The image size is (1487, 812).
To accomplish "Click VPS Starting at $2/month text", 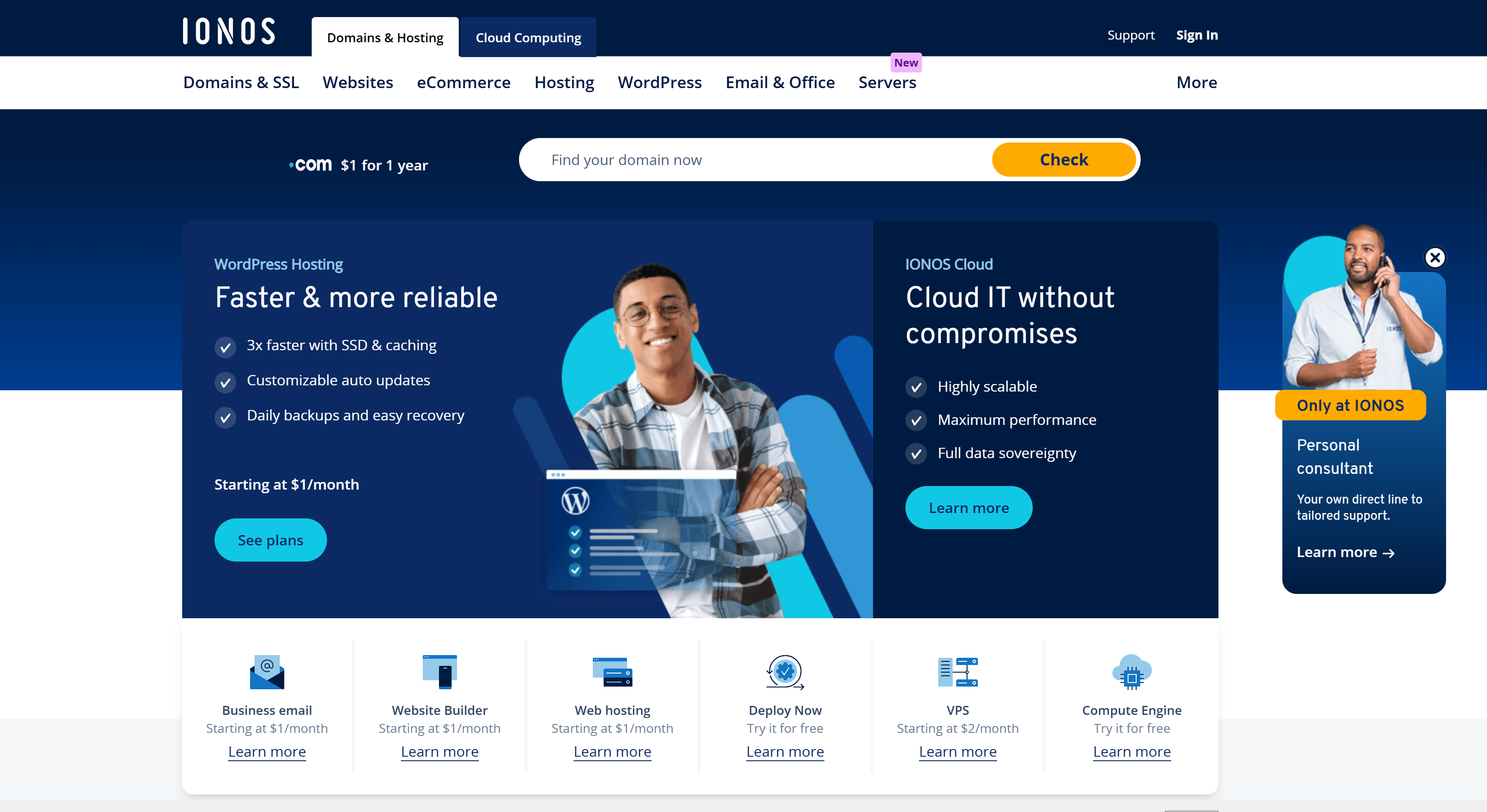I will pyautogui.click(x=958, y=728).
